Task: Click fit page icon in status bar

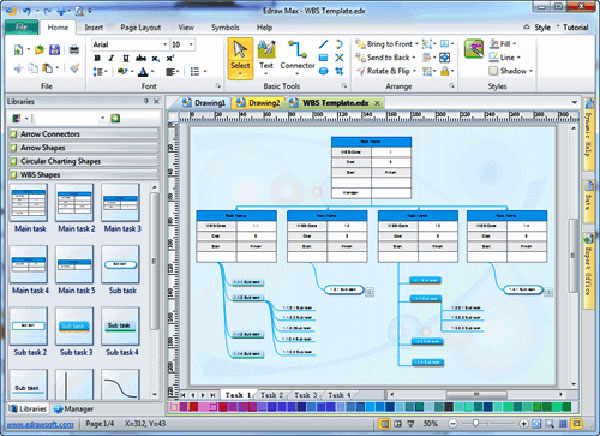Action: (x=536, y=423)
